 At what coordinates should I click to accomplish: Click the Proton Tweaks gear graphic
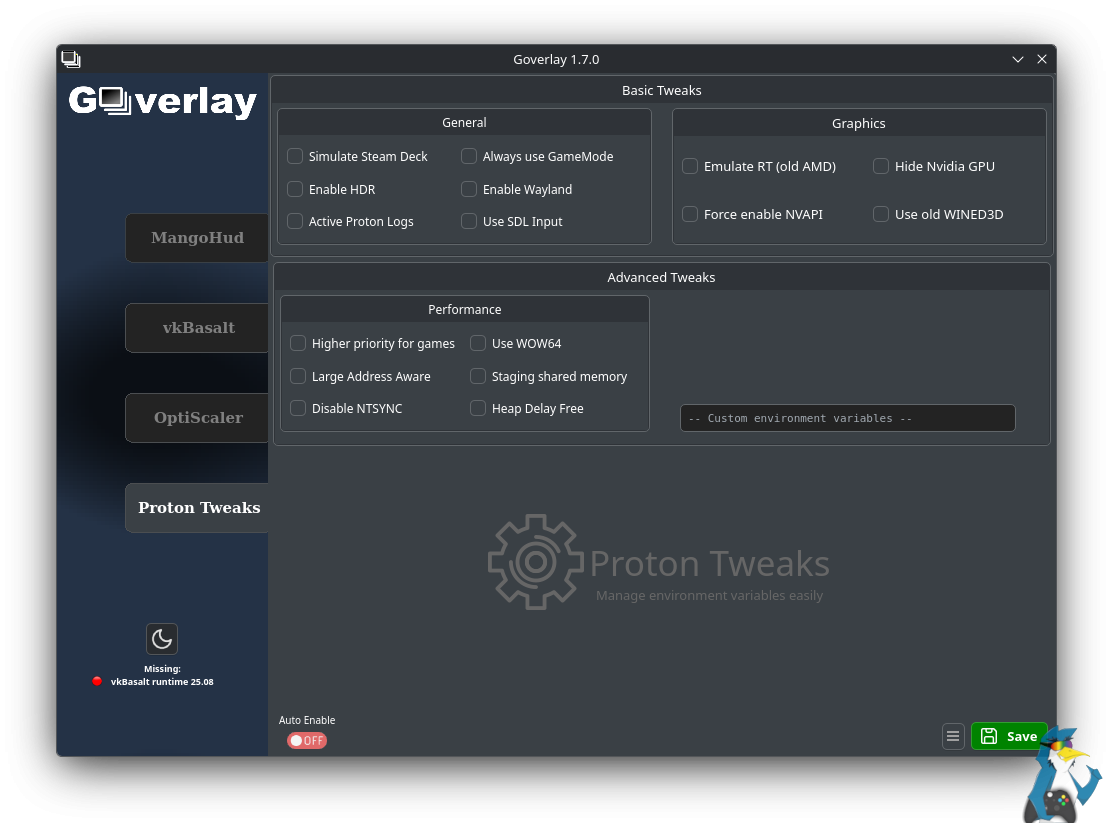point(535,562)
